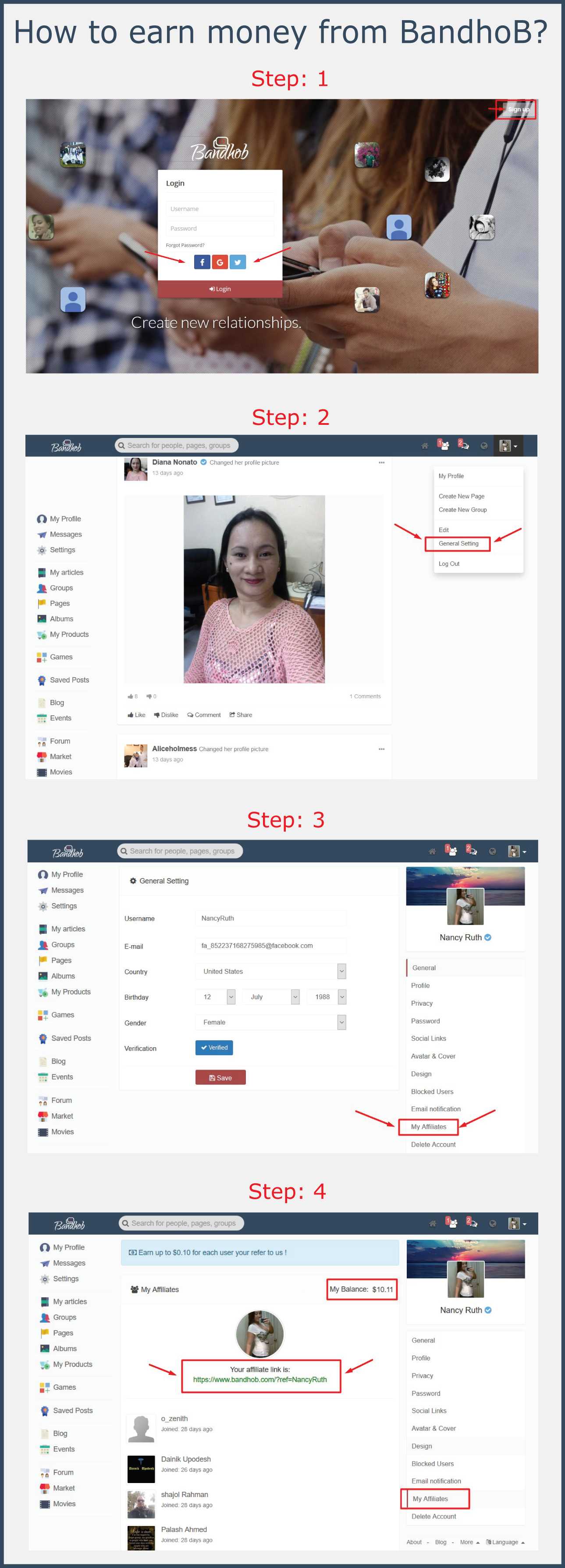Viewport: 565px width, 1568px height.
Task: Click the Username field in Login form
Action: [x=220, y=209]
